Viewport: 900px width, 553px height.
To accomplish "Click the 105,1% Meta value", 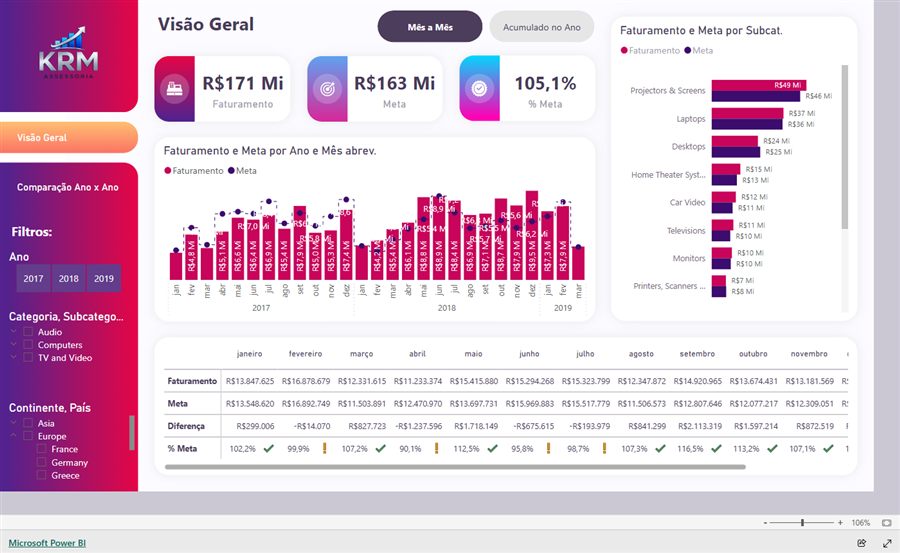I will 545,83.
